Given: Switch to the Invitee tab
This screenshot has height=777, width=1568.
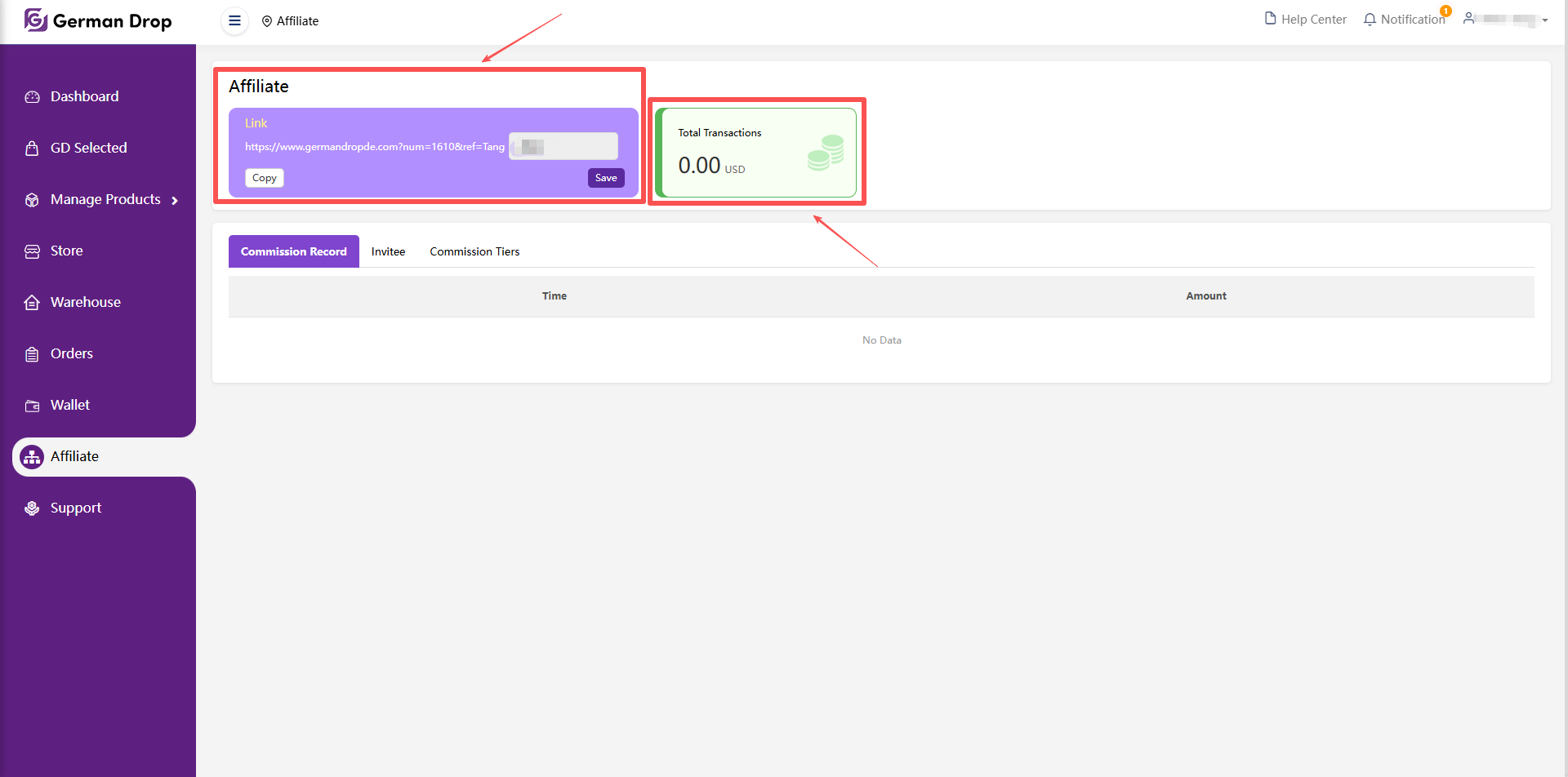Looking at the screenshot, I should coord(388,251).
